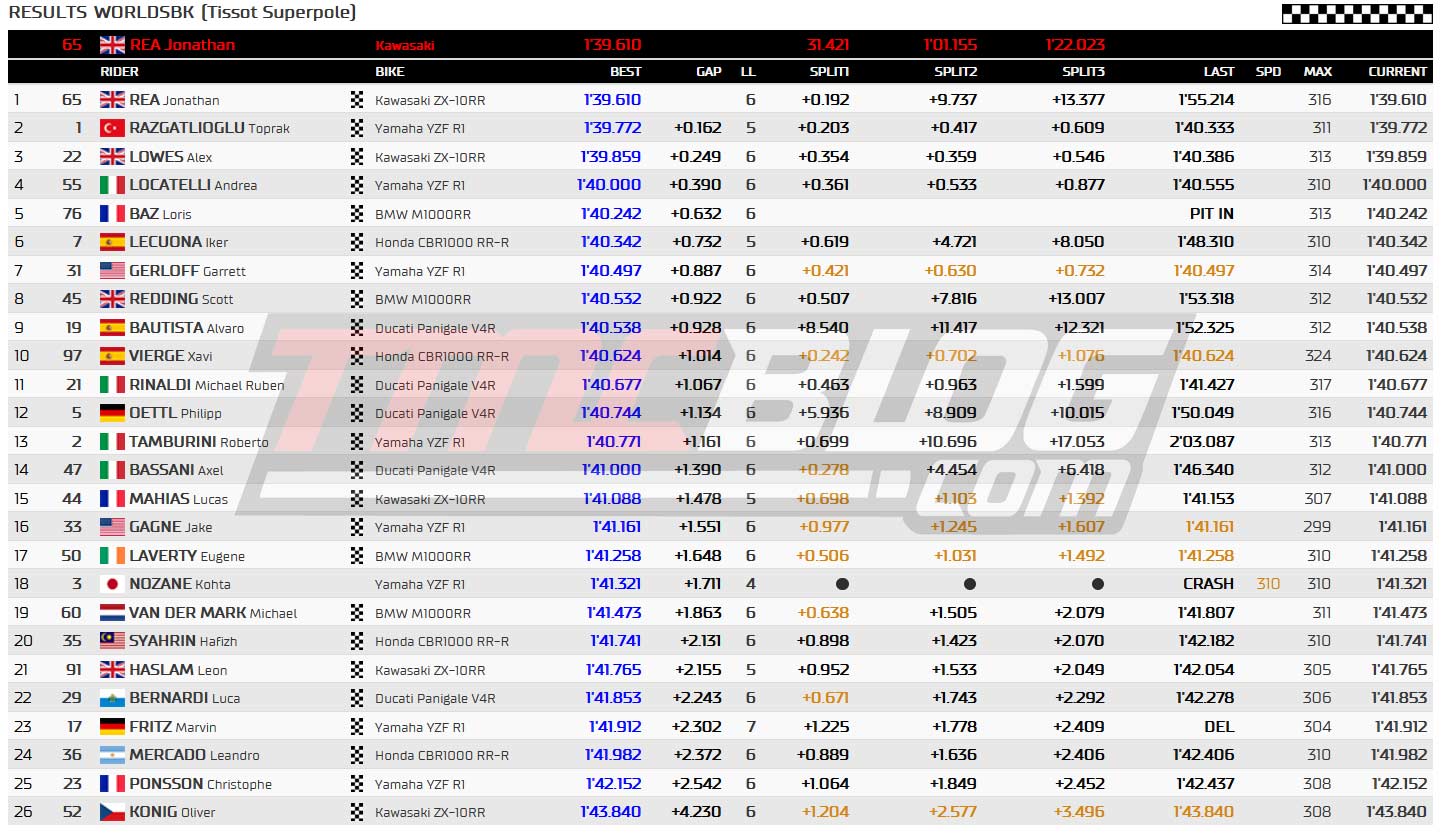Click the BEST column header
The image size is (1446, 836).
pos(626,72)
